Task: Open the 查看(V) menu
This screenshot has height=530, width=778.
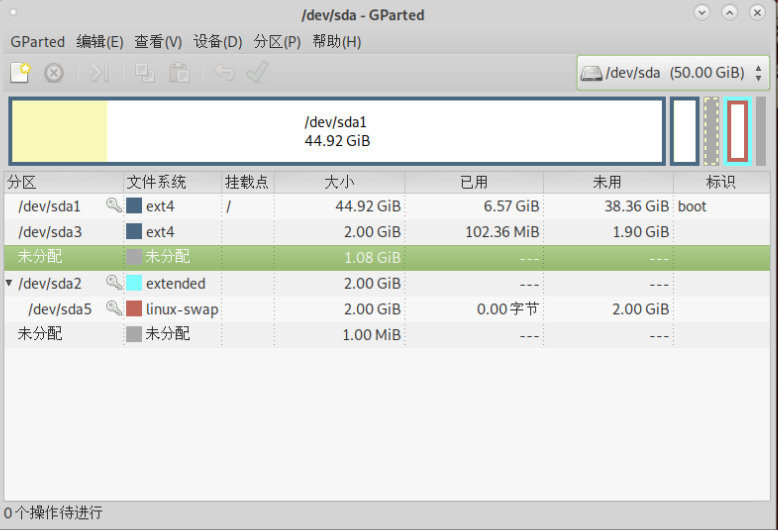Action: (158, 42)
